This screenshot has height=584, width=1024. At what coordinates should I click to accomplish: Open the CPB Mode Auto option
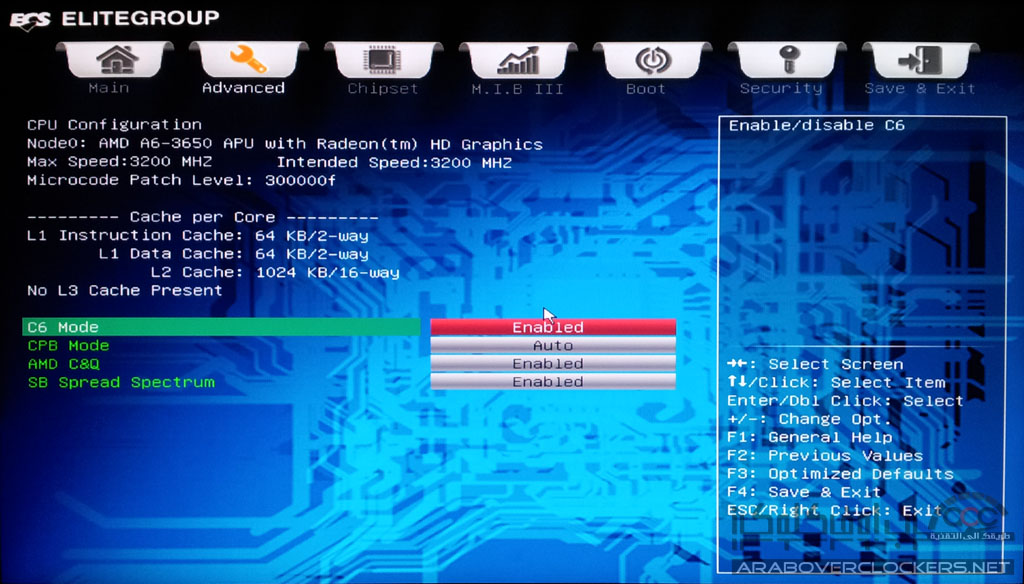553,346
